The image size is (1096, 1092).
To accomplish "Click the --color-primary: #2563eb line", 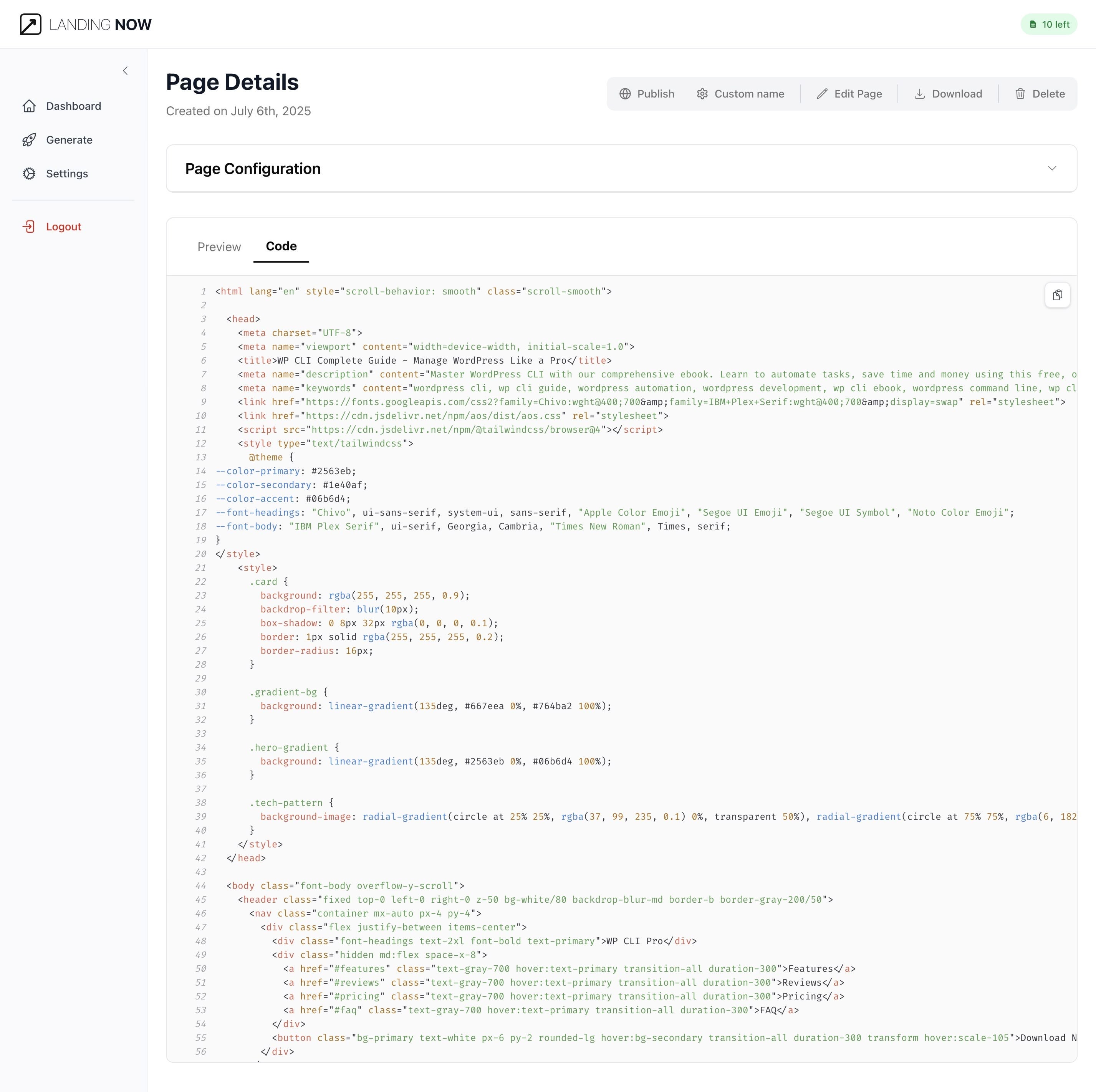I will pyautogui.click(x=286, y=472).
